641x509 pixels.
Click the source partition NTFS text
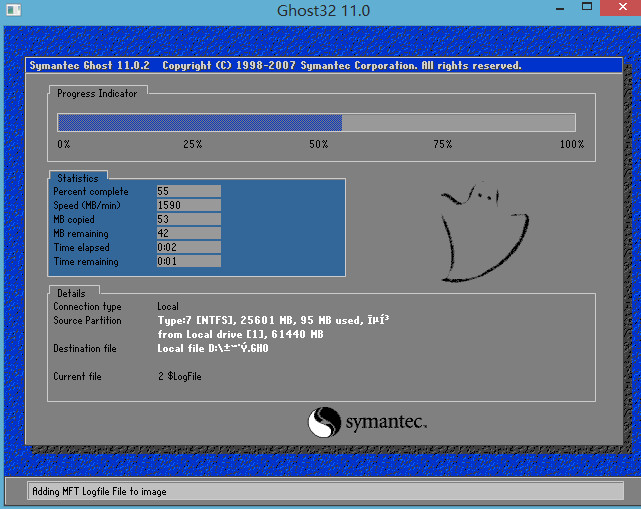[x=273, y=320]
